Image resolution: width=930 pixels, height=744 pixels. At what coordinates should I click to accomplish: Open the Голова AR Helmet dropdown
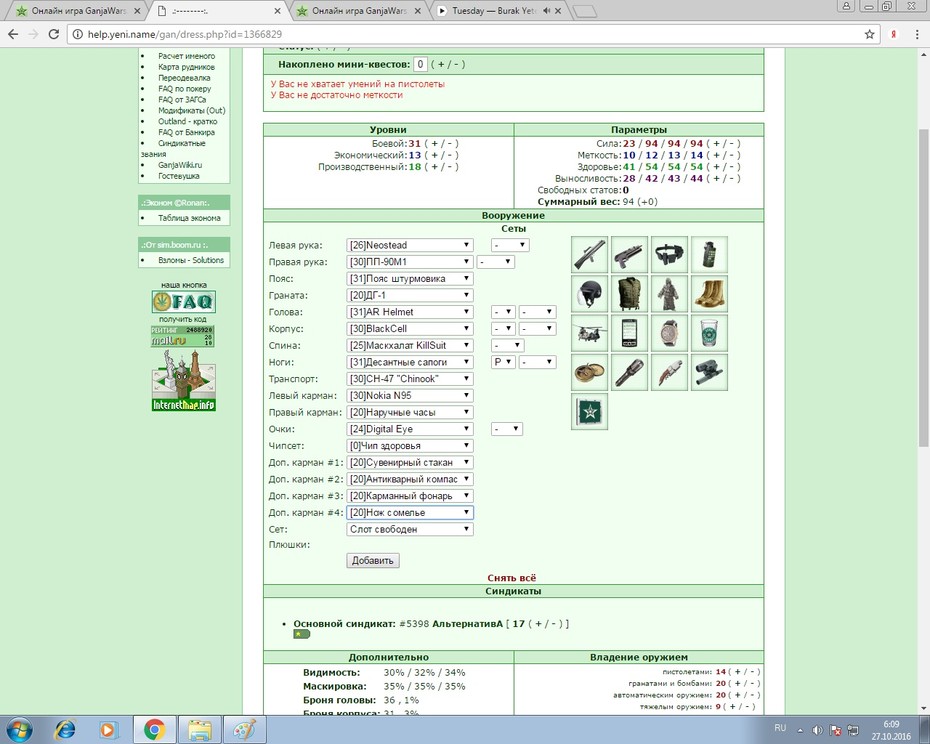pos(410,311)
